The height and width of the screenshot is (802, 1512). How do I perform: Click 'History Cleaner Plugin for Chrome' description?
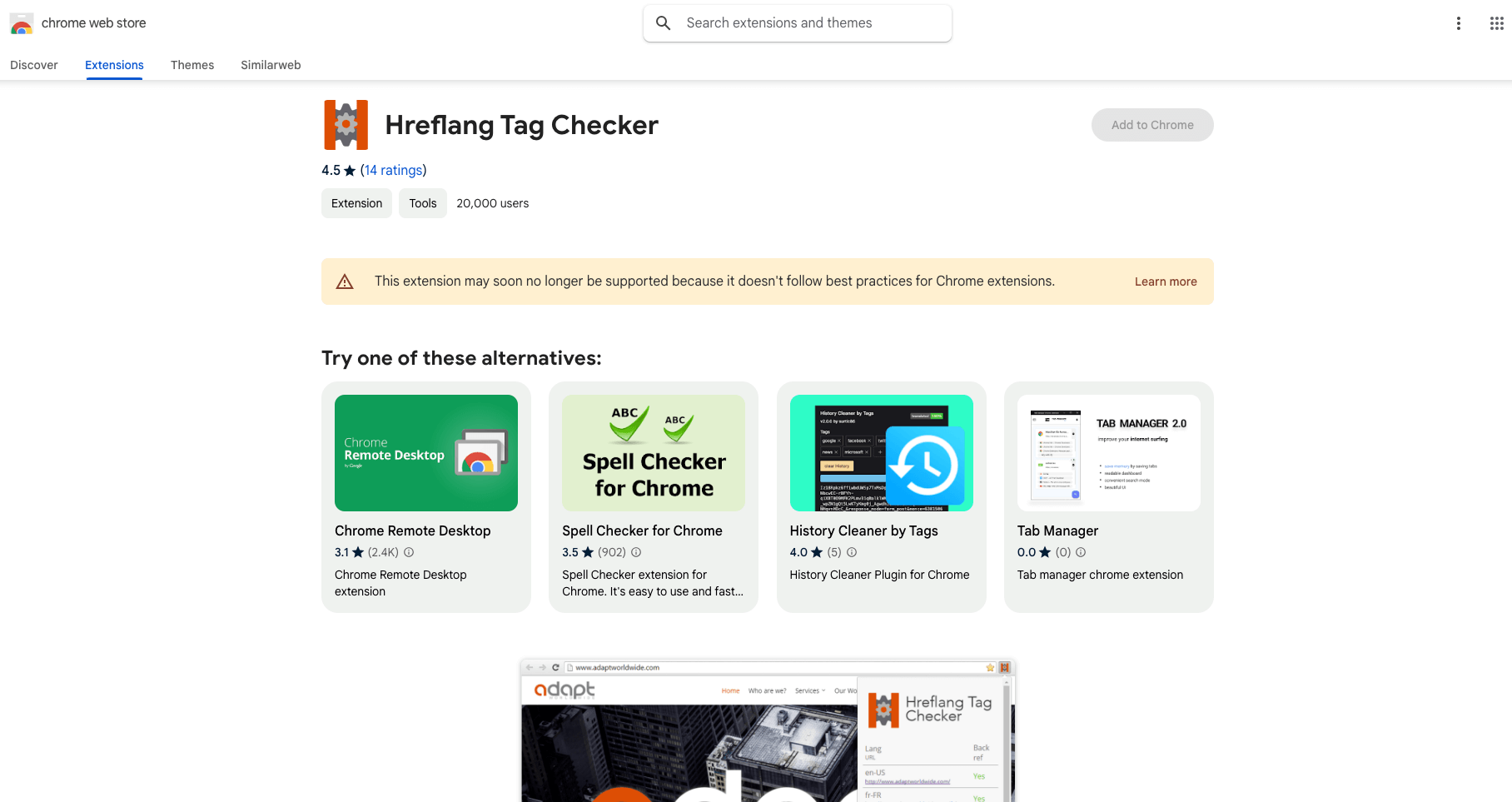(x=880, y=575)
